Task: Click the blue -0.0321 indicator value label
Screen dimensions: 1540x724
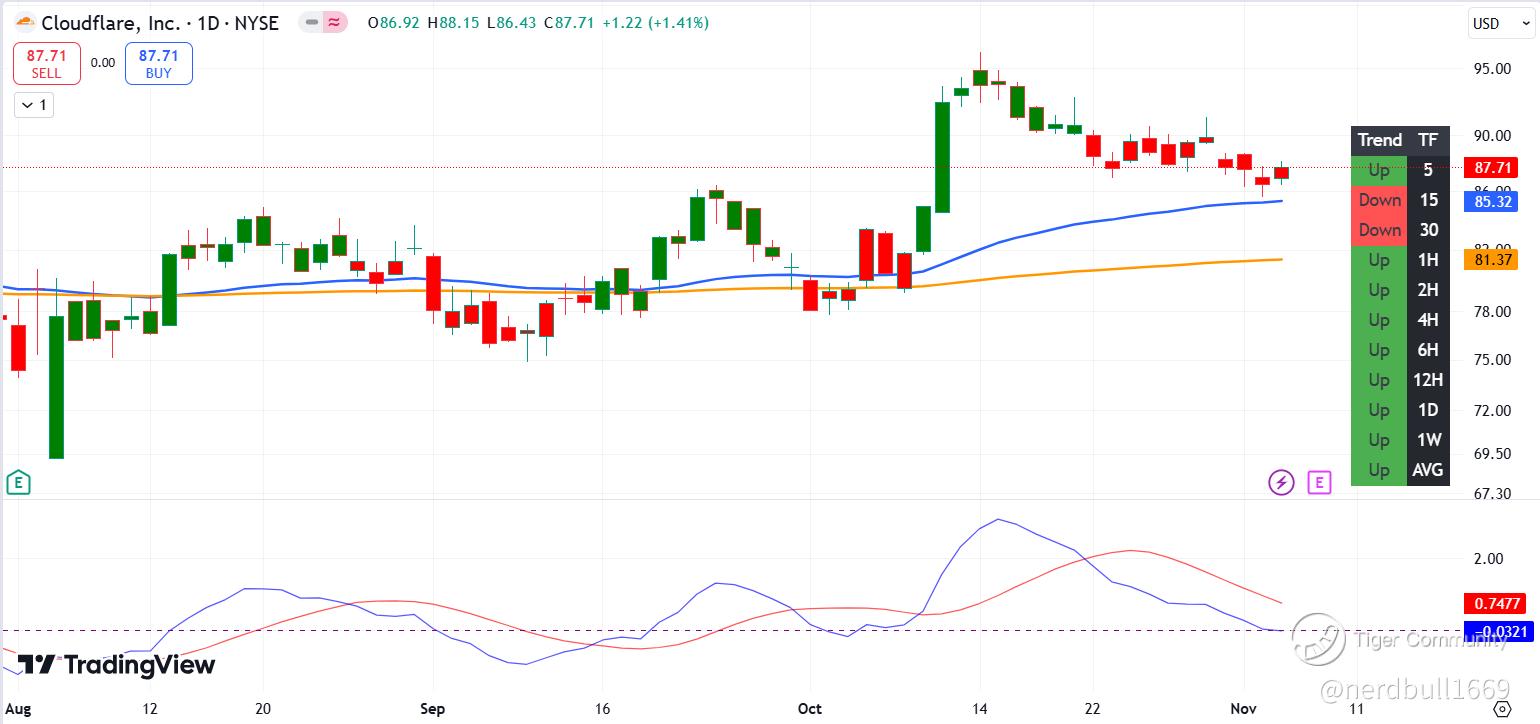Action: pyautogui.click(x=1497, y=631)
